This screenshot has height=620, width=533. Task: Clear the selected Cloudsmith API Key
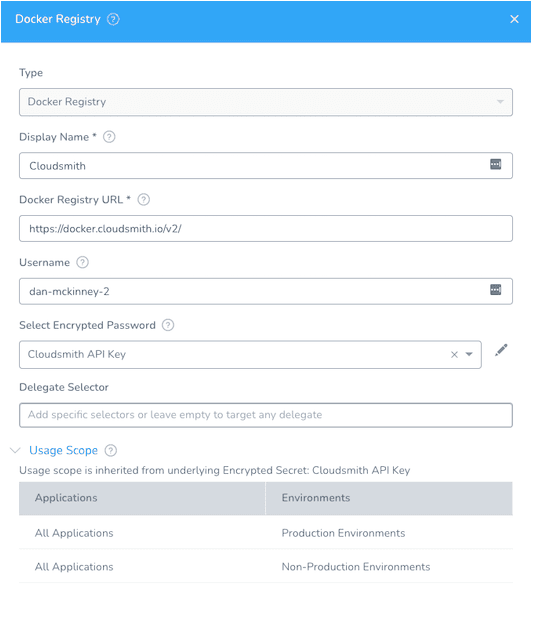pos(454,355)
